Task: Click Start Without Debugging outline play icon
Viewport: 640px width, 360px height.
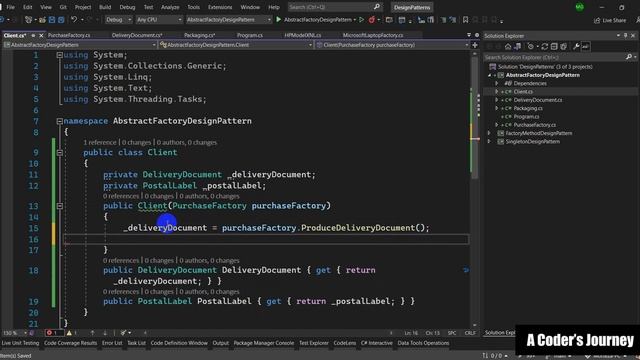Action: tap(361, 20)
